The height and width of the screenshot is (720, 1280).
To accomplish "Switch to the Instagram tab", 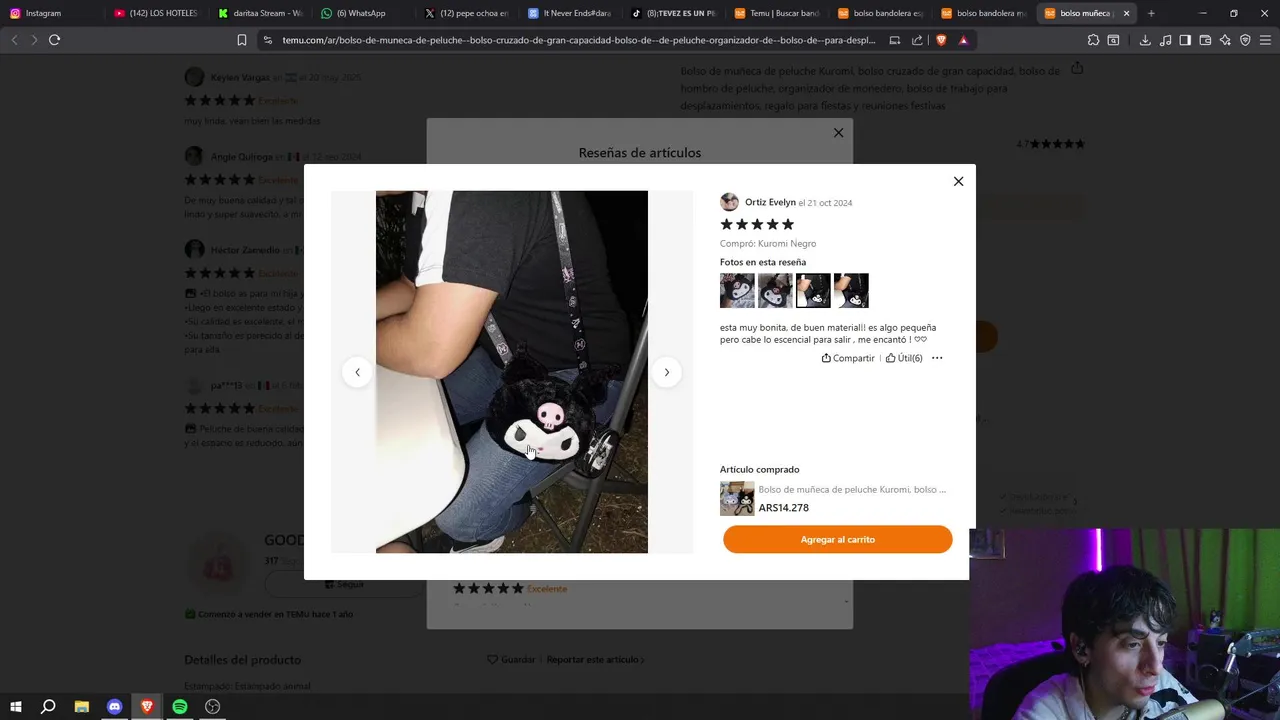I will [x=43, y=13].
